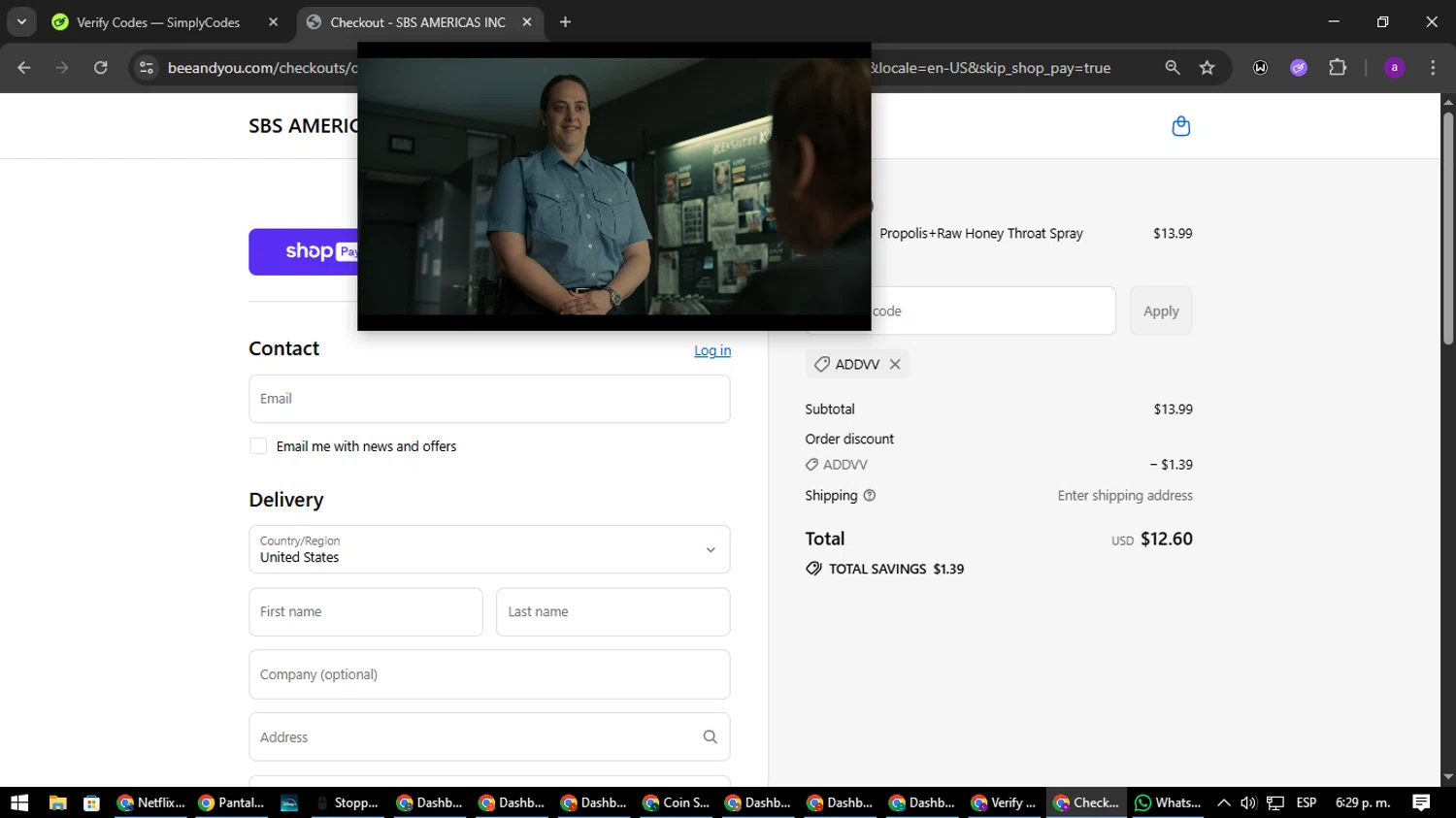Click the picture-in-picture video overlay

pyautogui.click(x=614, y=186)
